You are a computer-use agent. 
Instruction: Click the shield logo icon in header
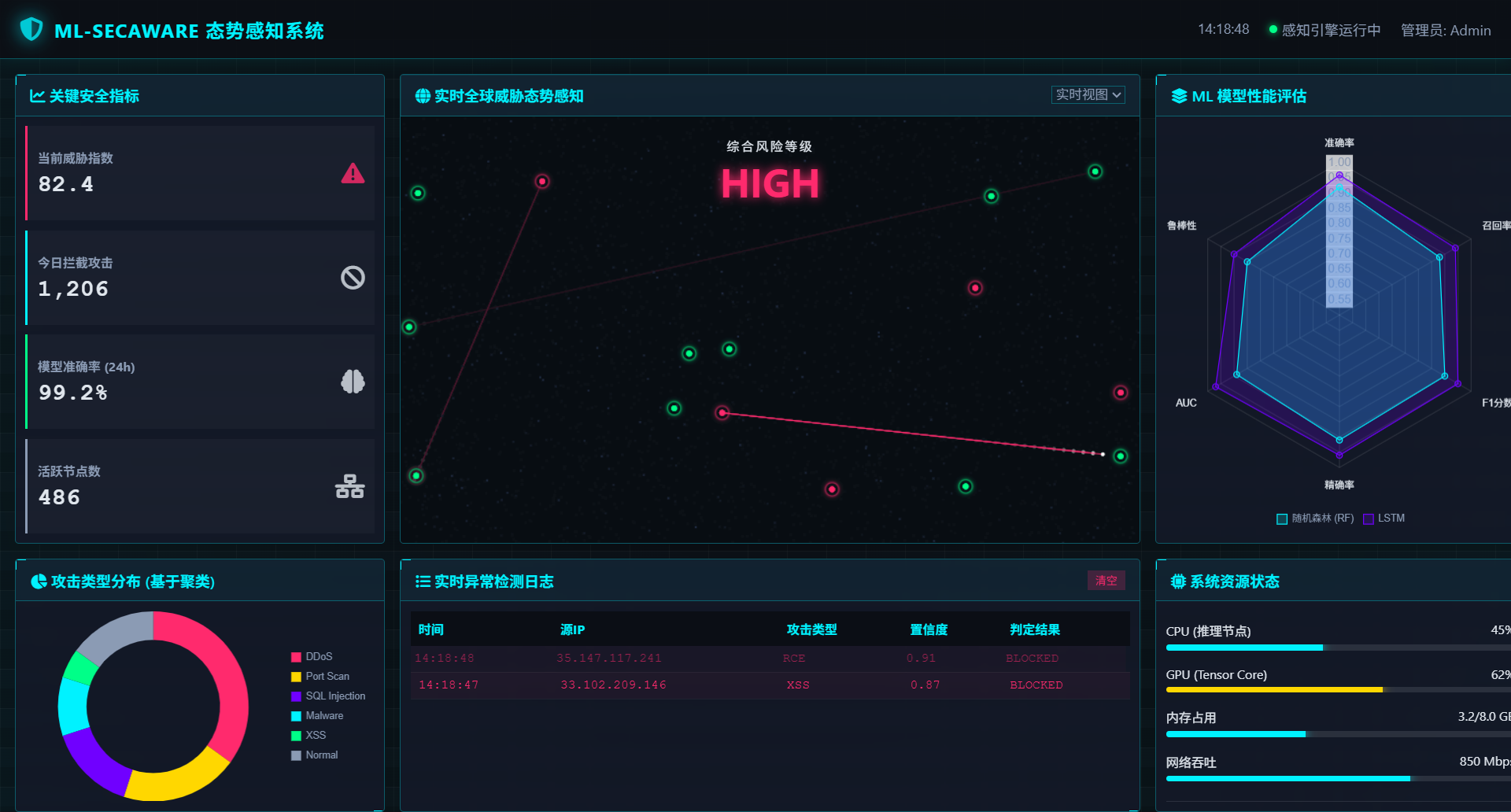31,30
